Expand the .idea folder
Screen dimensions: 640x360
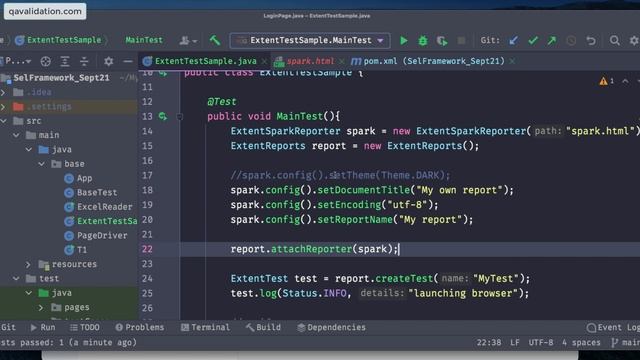pos(3,92)
